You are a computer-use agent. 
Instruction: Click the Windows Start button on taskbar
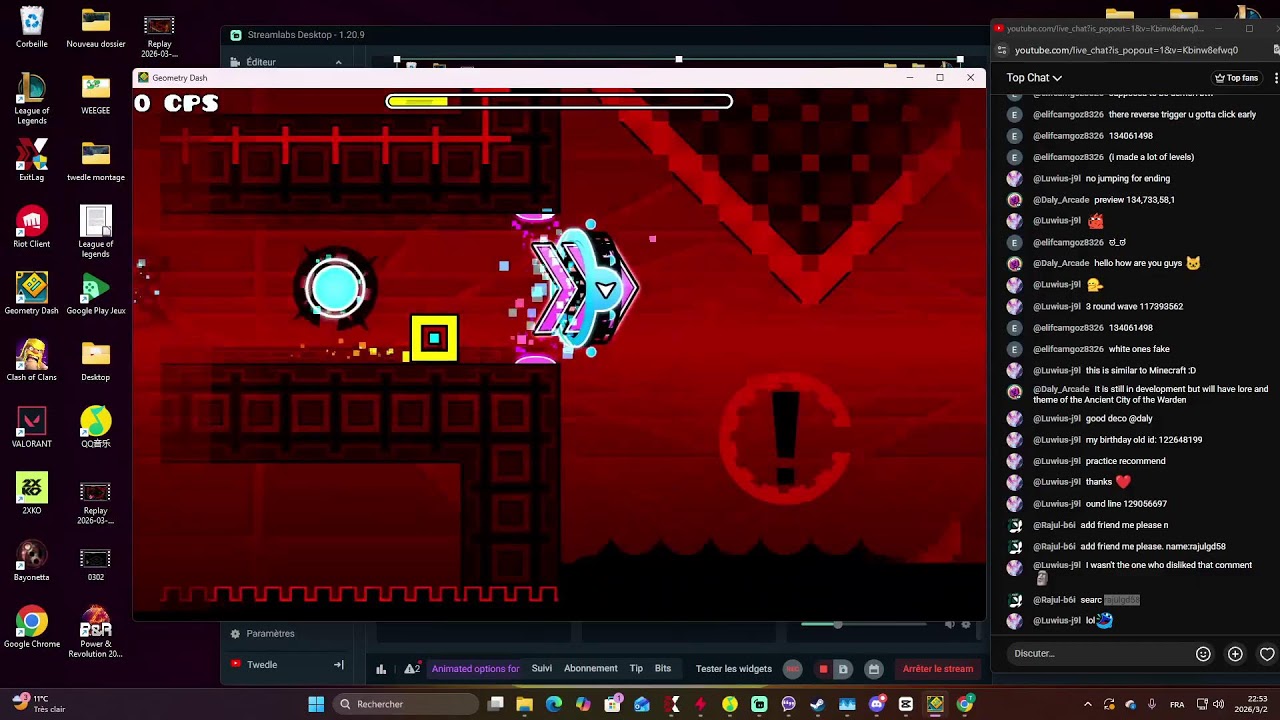(316, 704)
